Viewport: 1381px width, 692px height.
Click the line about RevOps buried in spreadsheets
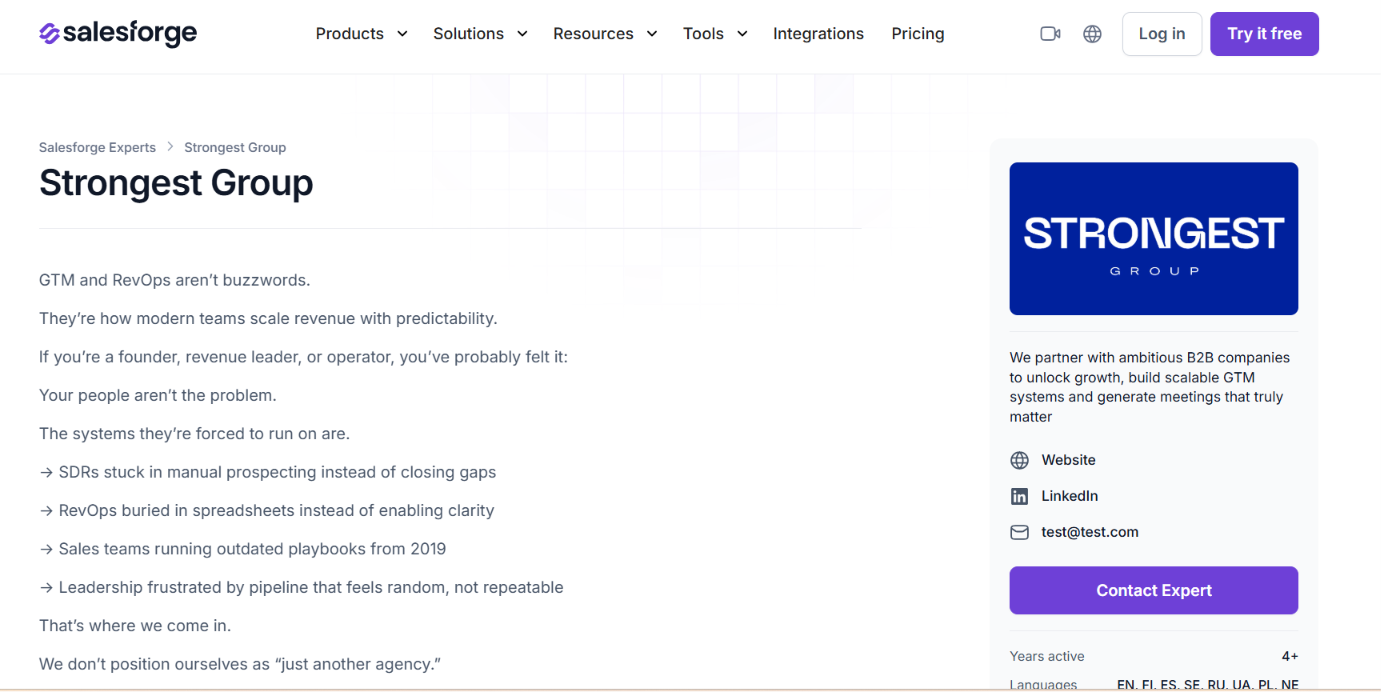[267, 510]
